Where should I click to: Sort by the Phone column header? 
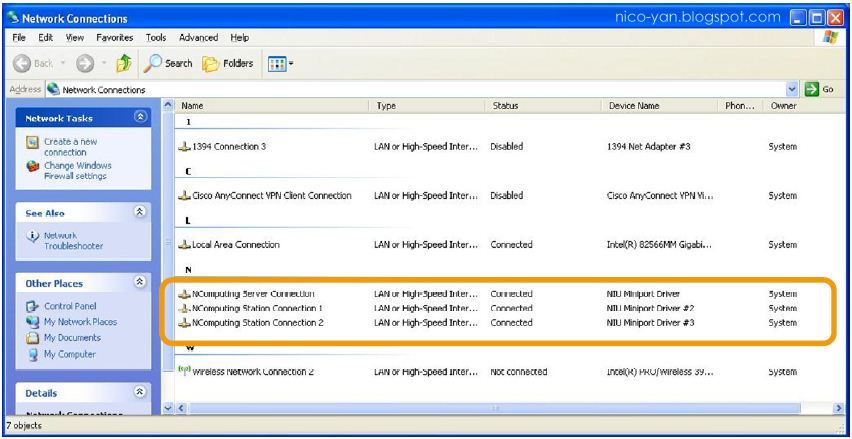(742, 106)
